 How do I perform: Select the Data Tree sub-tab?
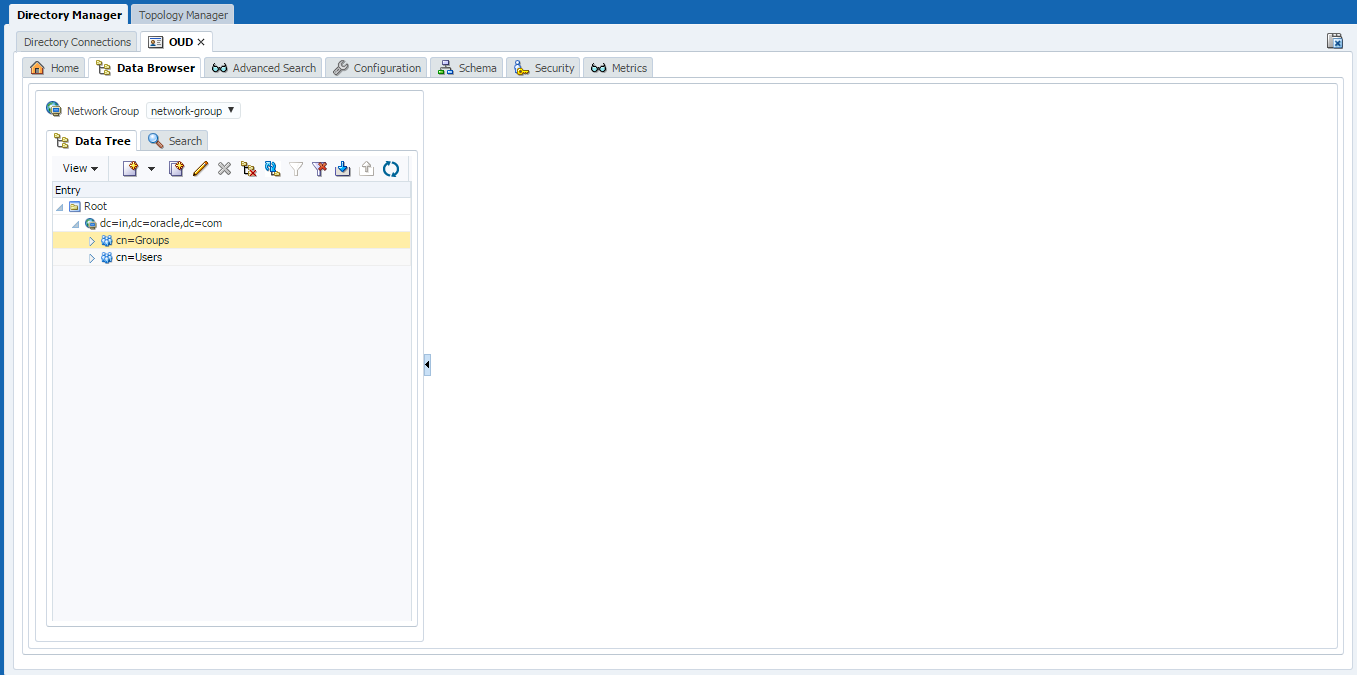pos(92,141)
